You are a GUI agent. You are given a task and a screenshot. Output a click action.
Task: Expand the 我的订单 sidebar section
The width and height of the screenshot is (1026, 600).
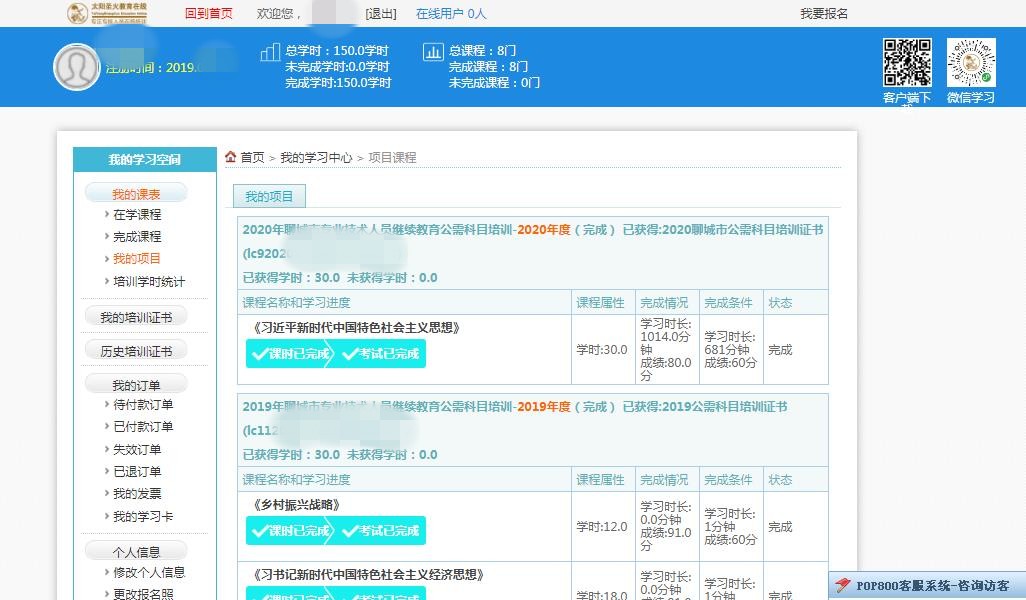(136, 385)
